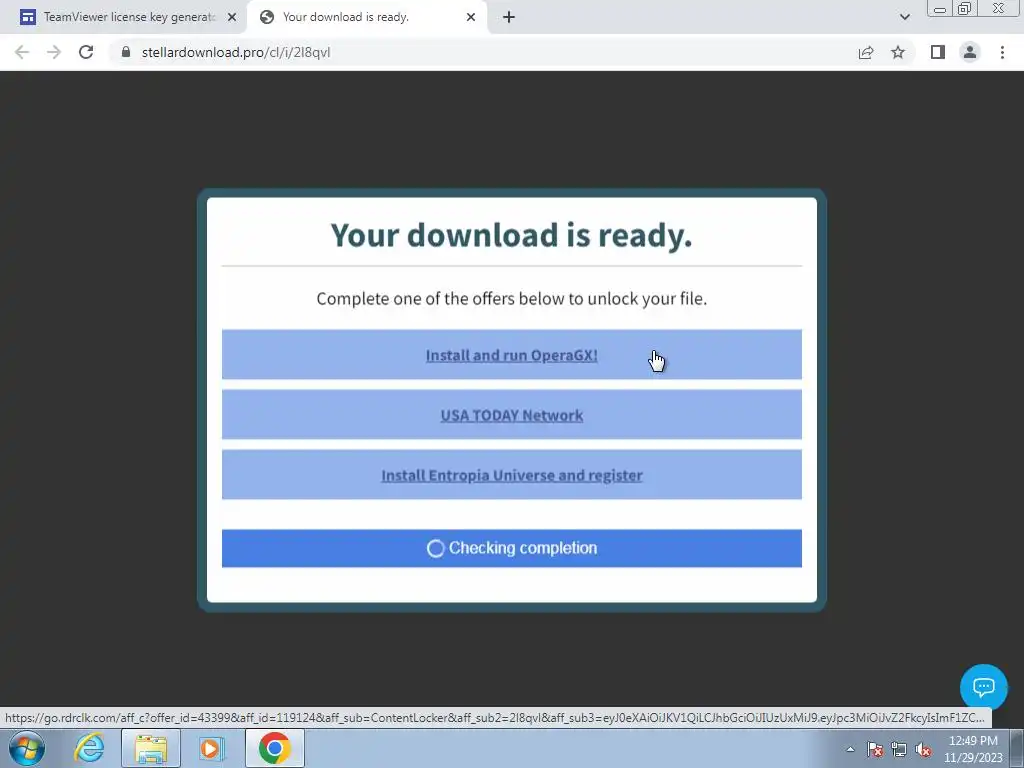This screenshot has width=1024, height=768.
Task: Click the padlock site info icon
Action: 126,52
